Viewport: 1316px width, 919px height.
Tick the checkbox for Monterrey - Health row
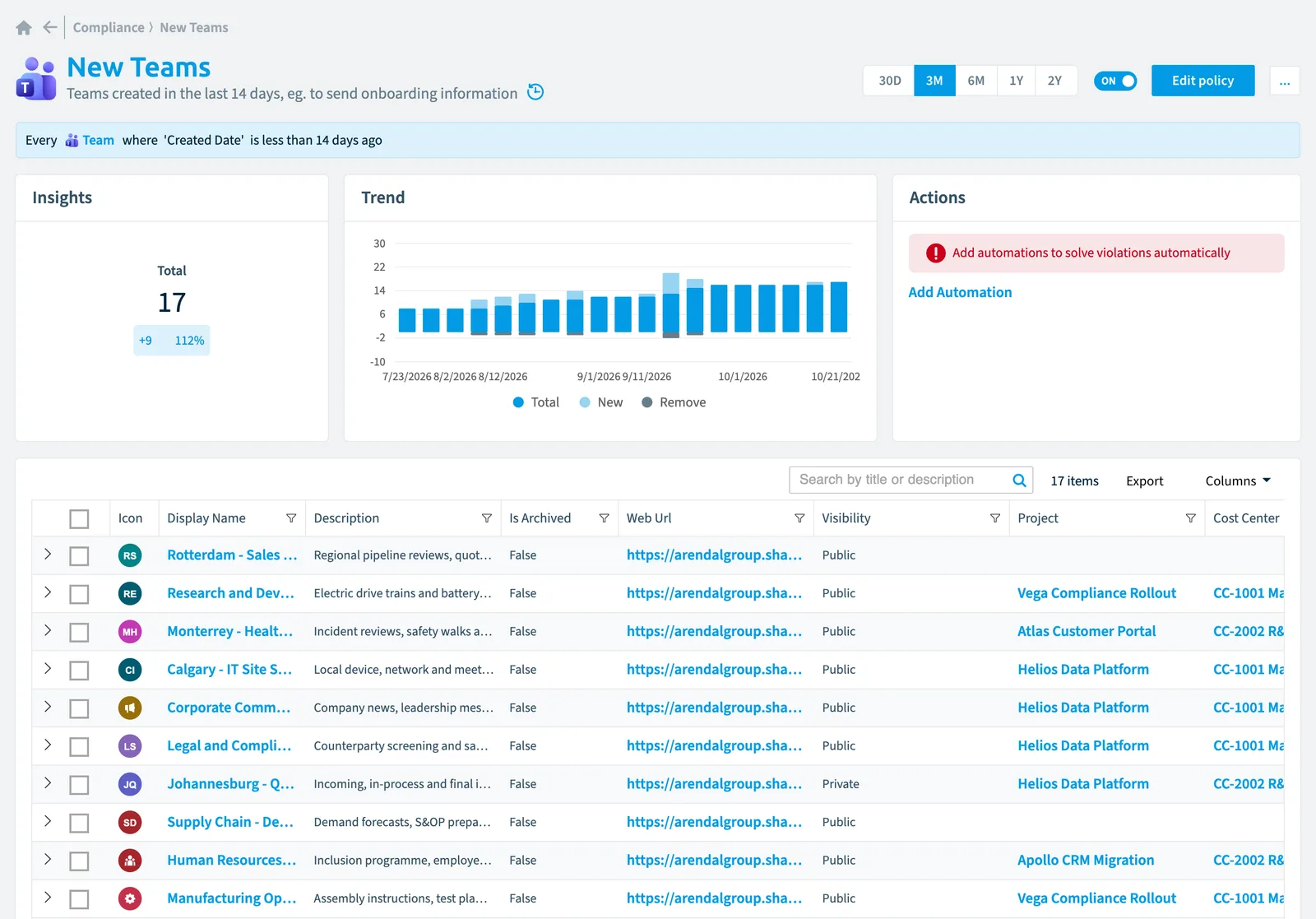pos(79,633)
